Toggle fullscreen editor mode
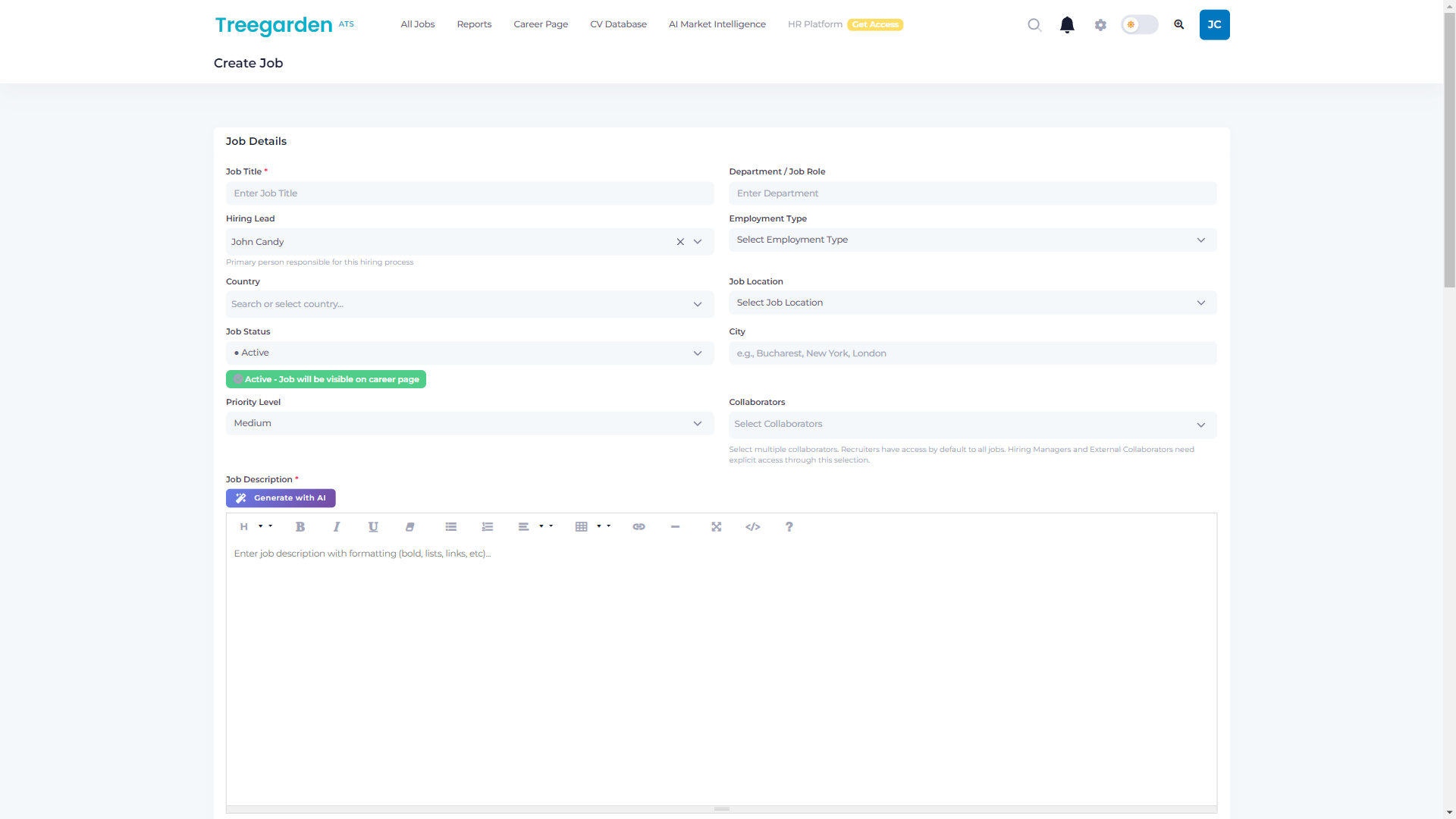1456x819 pixels. (x=717, y=526)
